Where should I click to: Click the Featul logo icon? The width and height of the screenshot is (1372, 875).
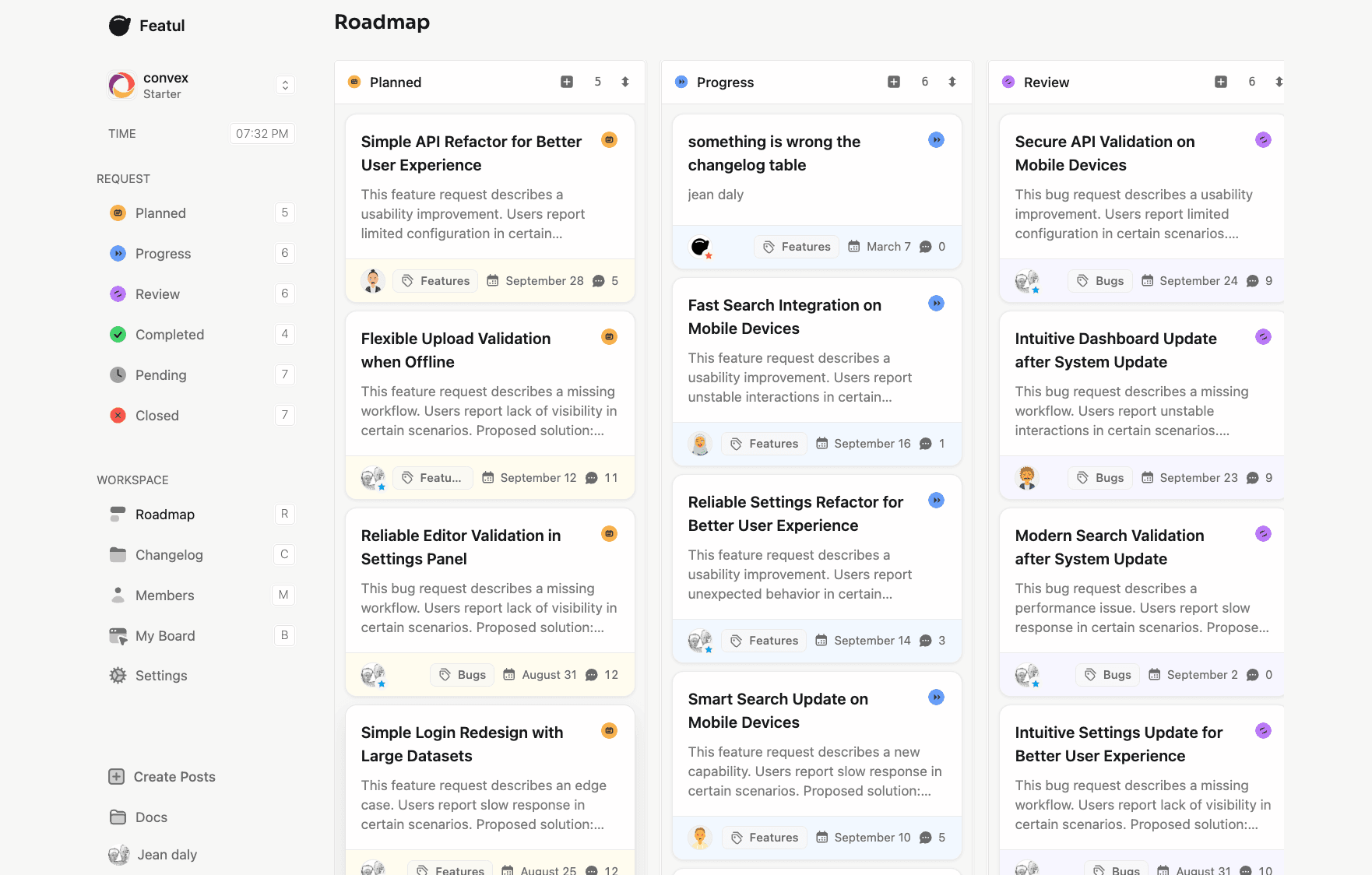118,25
